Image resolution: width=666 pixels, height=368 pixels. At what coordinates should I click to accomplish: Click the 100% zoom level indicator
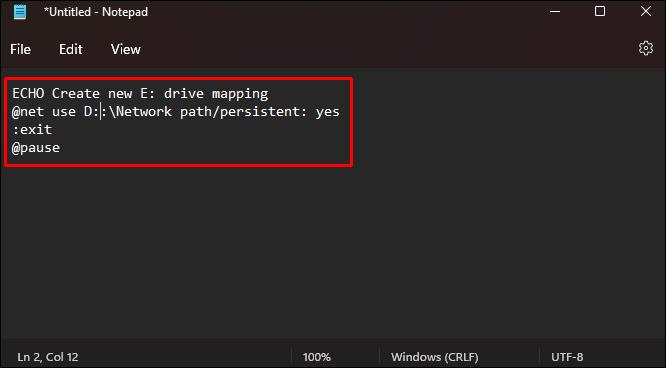point(316,357)
